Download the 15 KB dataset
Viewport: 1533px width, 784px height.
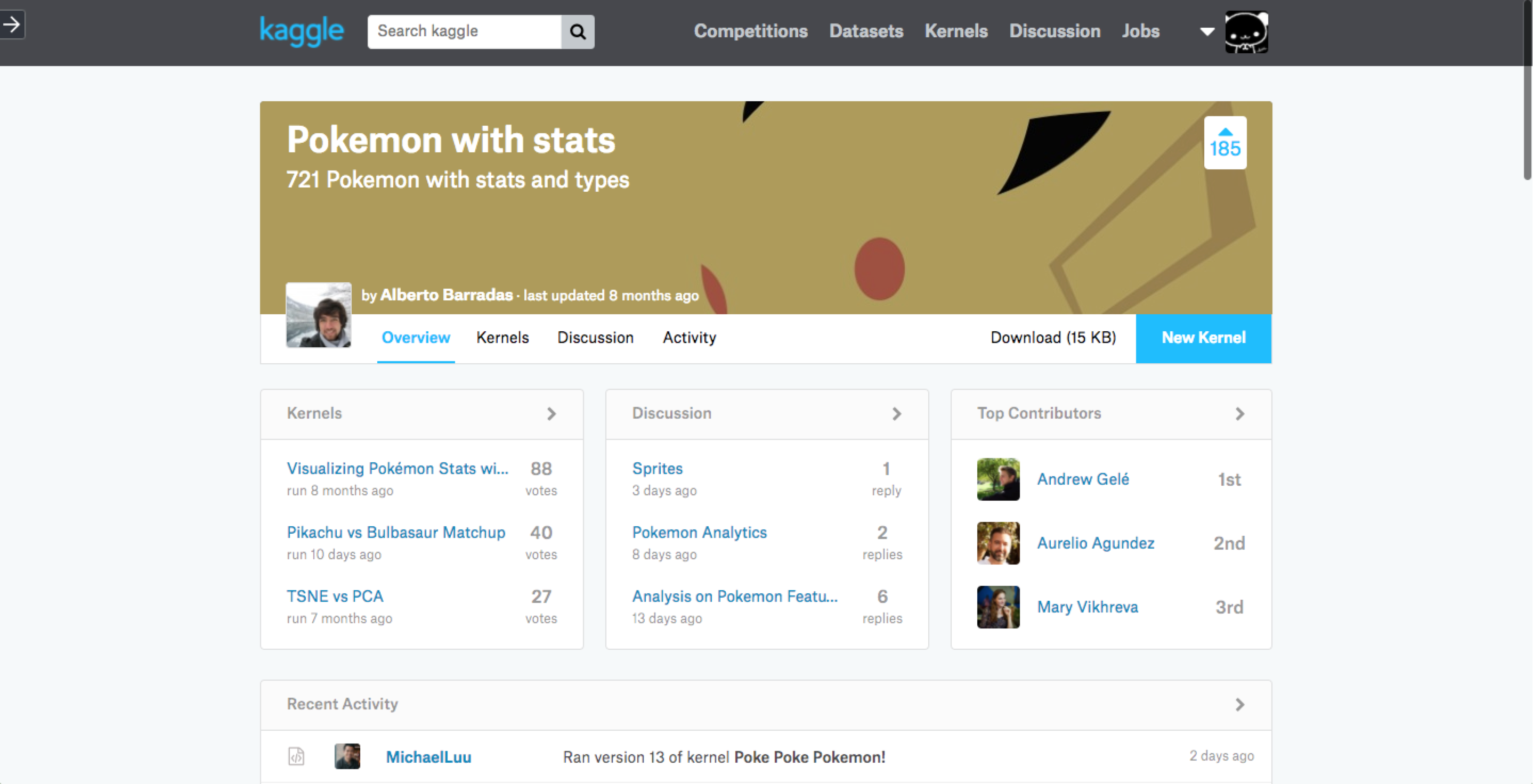[1053, 337]
